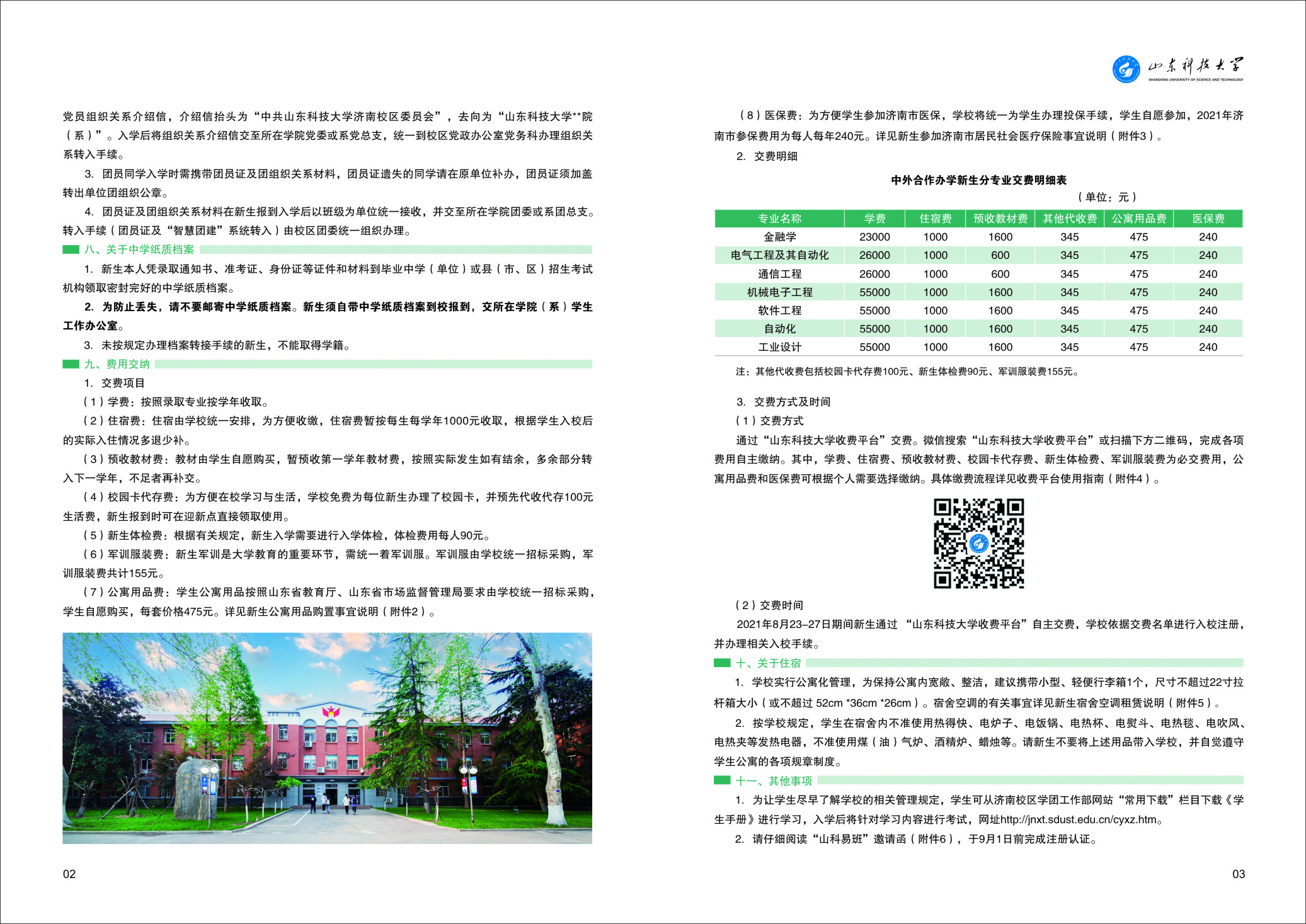The width and height of the screenshot is (1306, 924).
Task: Select the 金融学 table row name
Action: [x=779, y=237]
